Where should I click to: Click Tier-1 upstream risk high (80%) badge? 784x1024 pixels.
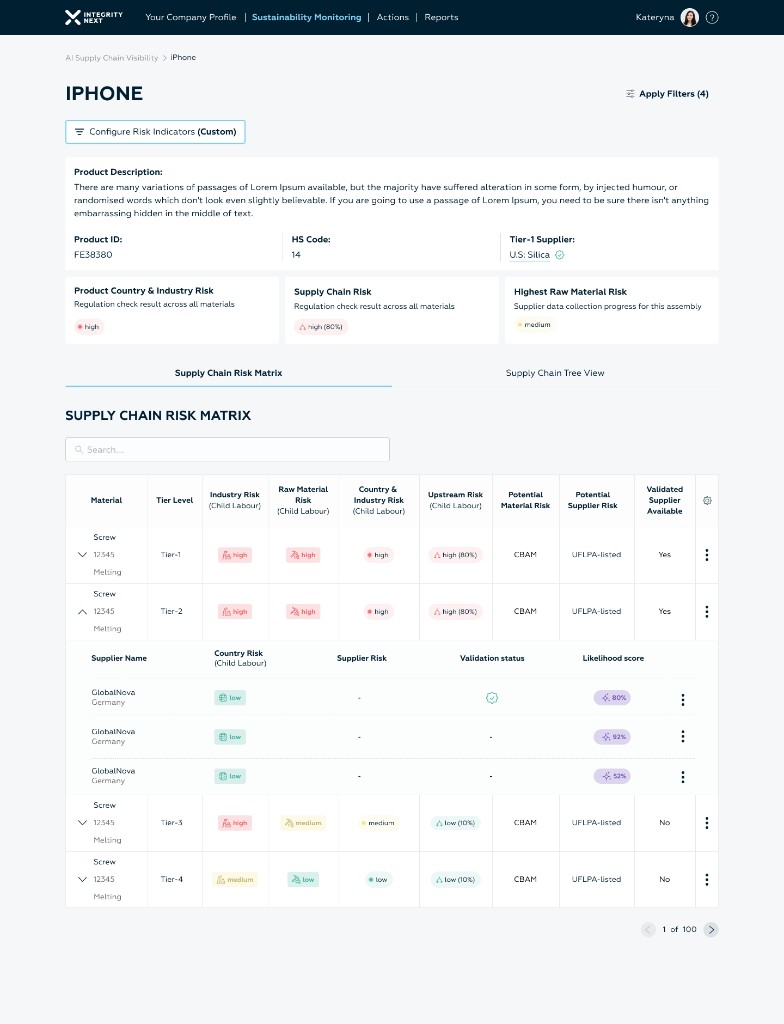[455, 555]
